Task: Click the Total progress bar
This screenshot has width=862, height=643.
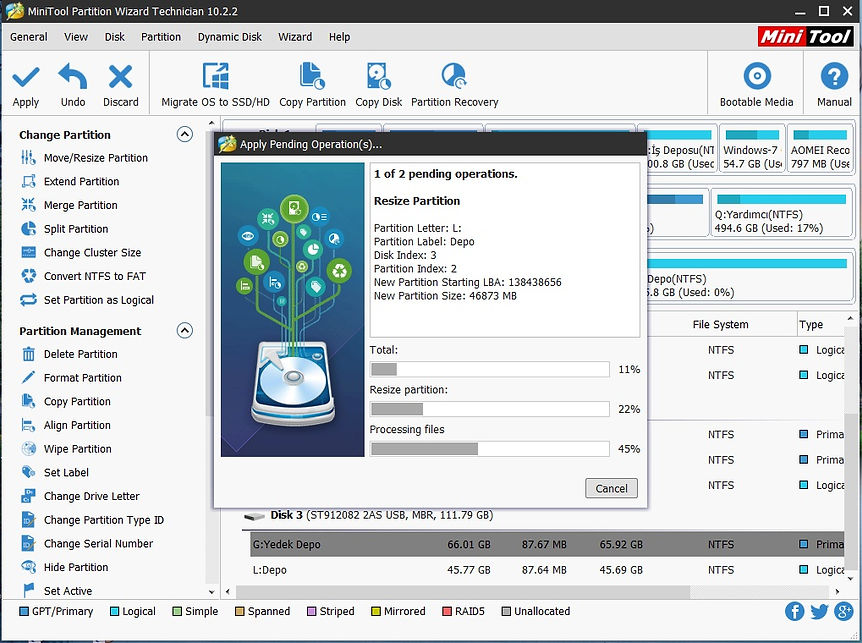Action: coord(489,369)
